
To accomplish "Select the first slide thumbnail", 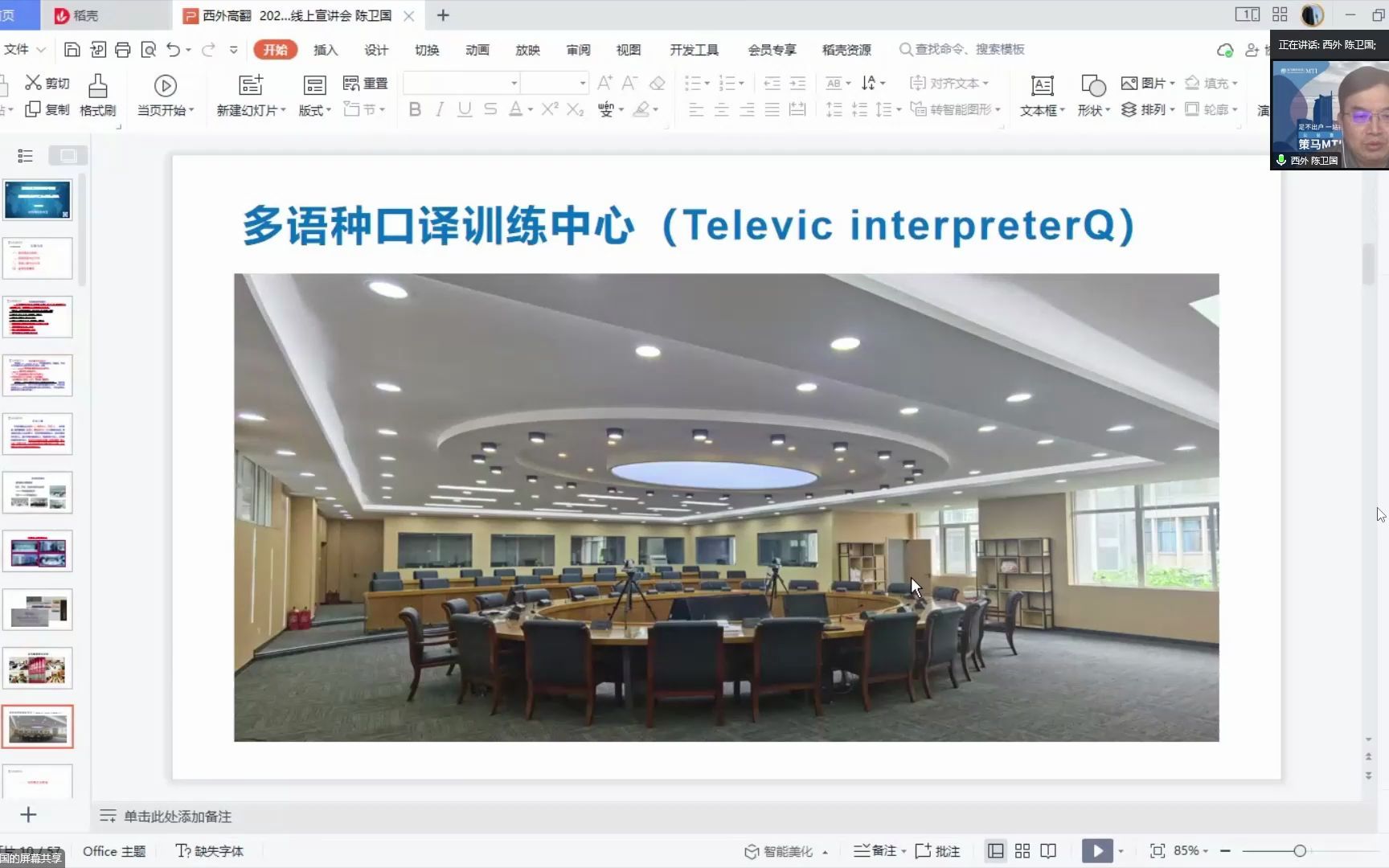I will (38, 200).
